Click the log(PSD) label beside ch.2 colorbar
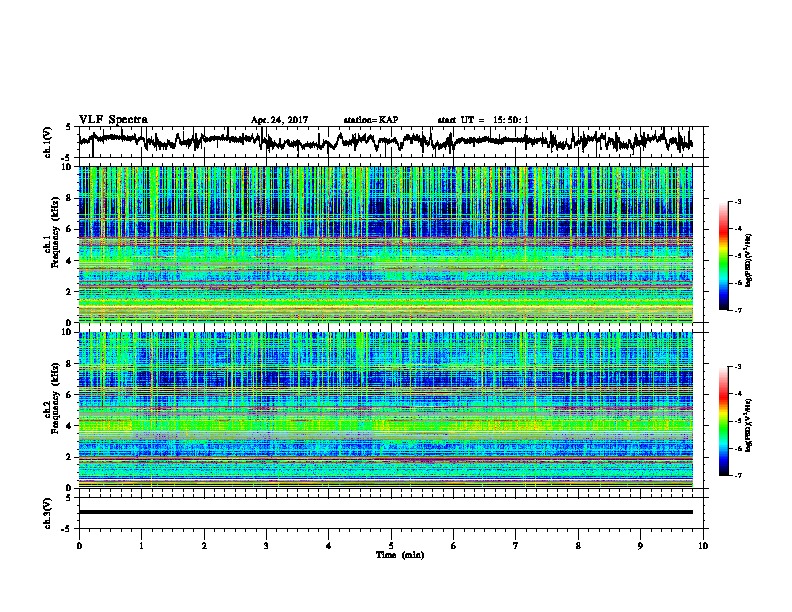 coord(749,424)
